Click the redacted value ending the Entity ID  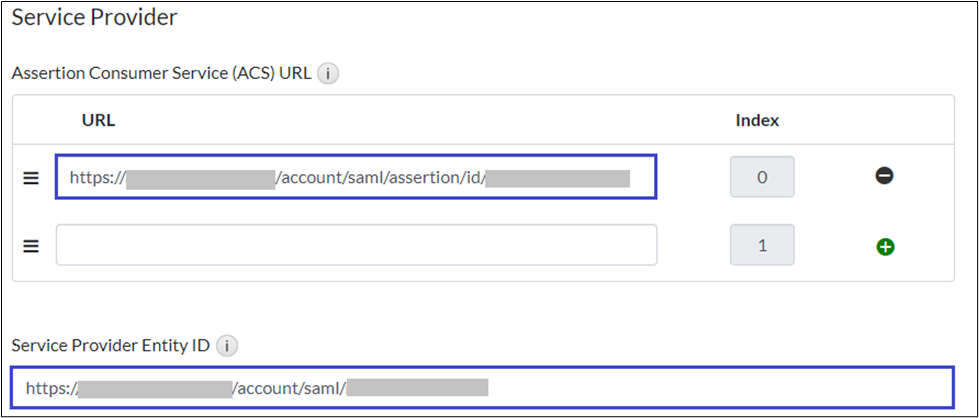417,388
